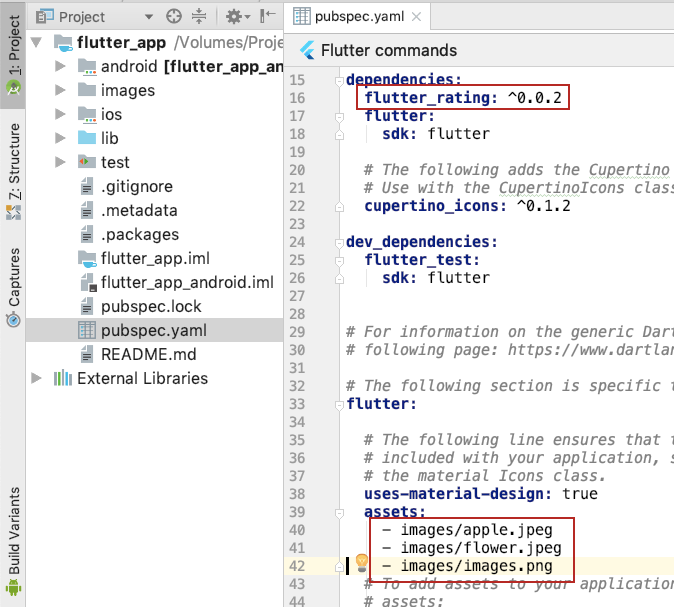
Task: Expand the ios folder
Action: coord(60,114)
